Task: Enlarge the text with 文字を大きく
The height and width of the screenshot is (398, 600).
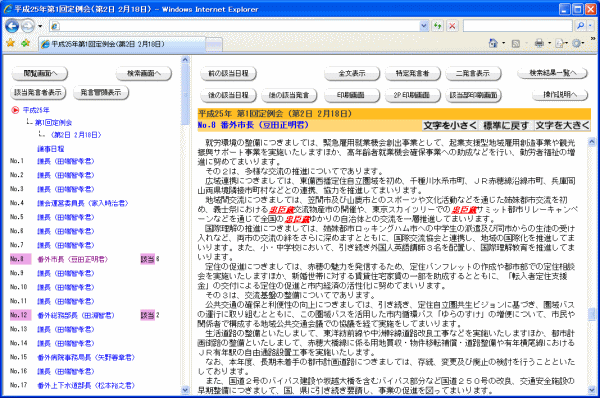Action: pyautogui.click(x=562, y=126)
